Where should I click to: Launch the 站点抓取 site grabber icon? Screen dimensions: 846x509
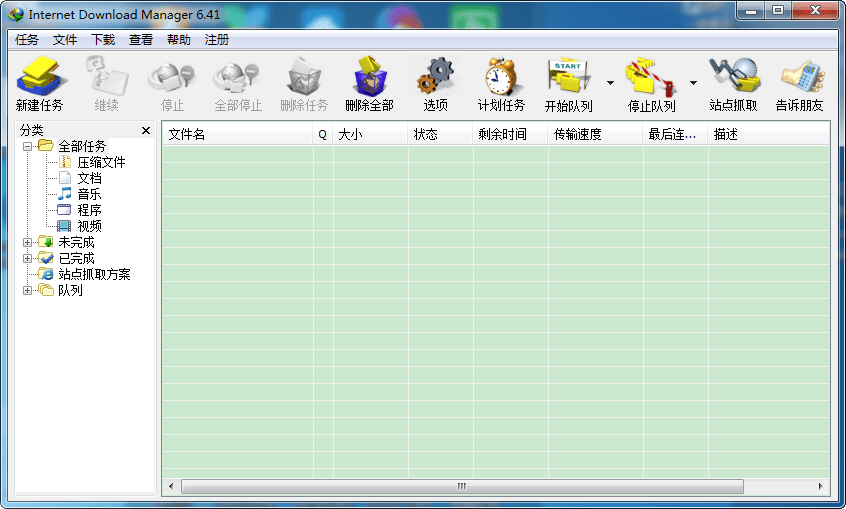tap(733, 76)
